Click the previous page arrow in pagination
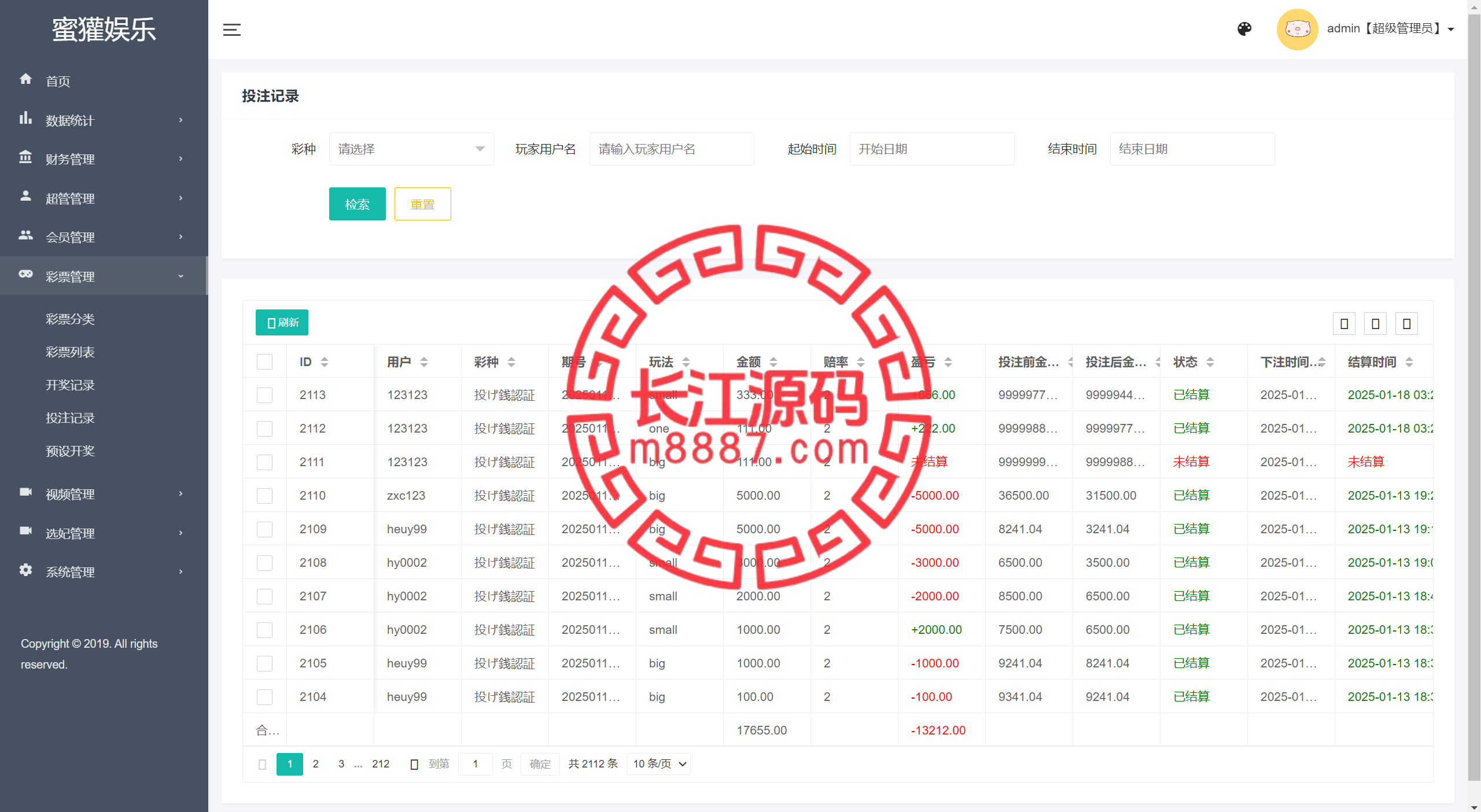Image resolution: width=1481 pixels, height=812 pixels. click(262, 765)
